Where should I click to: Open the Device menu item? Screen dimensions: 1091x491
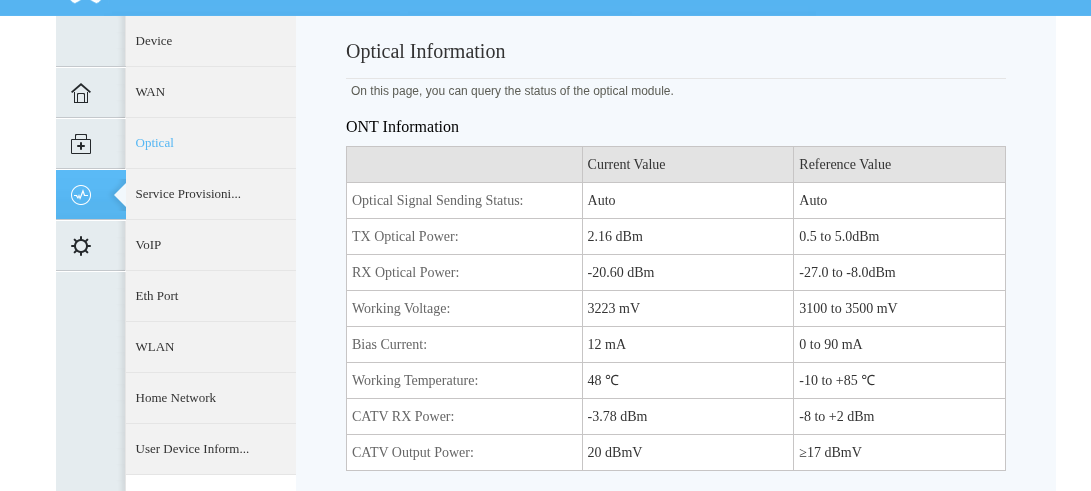pos(154,41)
